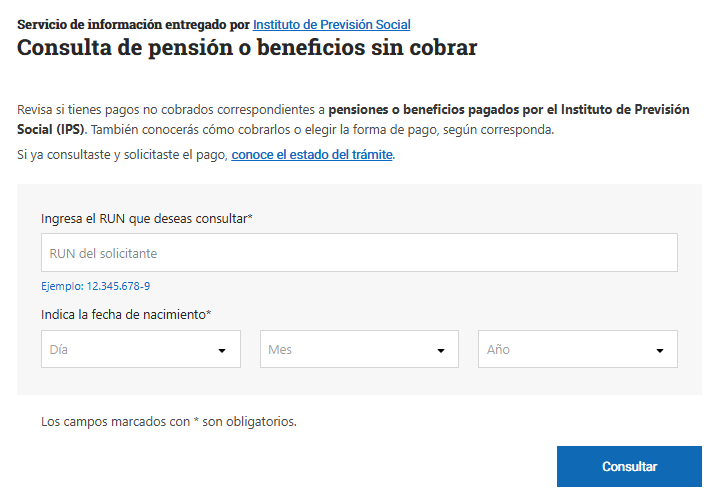Click the "Indica la fecha de nacimiento" label
This screenshot has width=721, height=502.
tap(126, 315)
